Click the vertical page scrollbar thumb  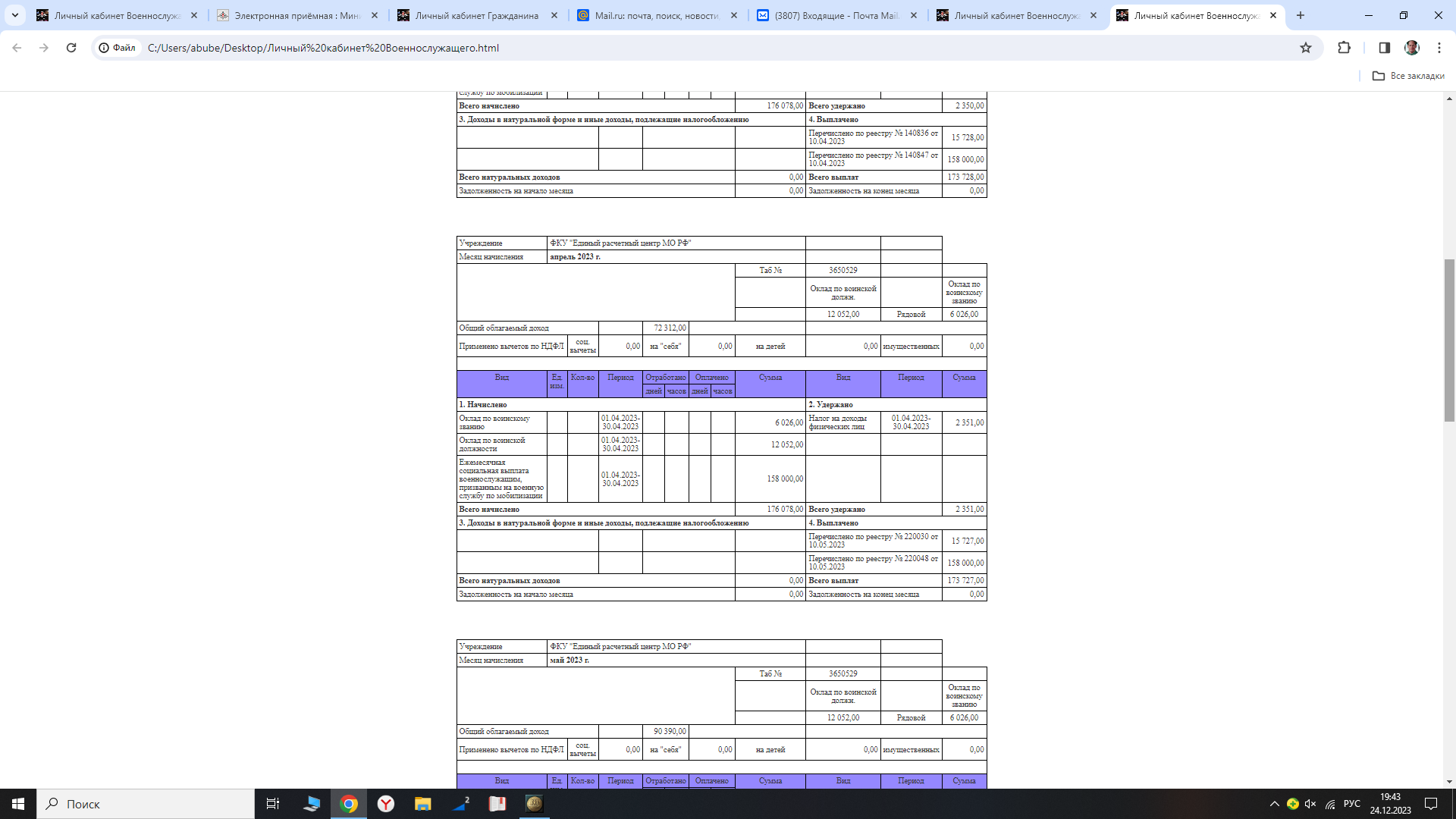[x=1449, y=340]
